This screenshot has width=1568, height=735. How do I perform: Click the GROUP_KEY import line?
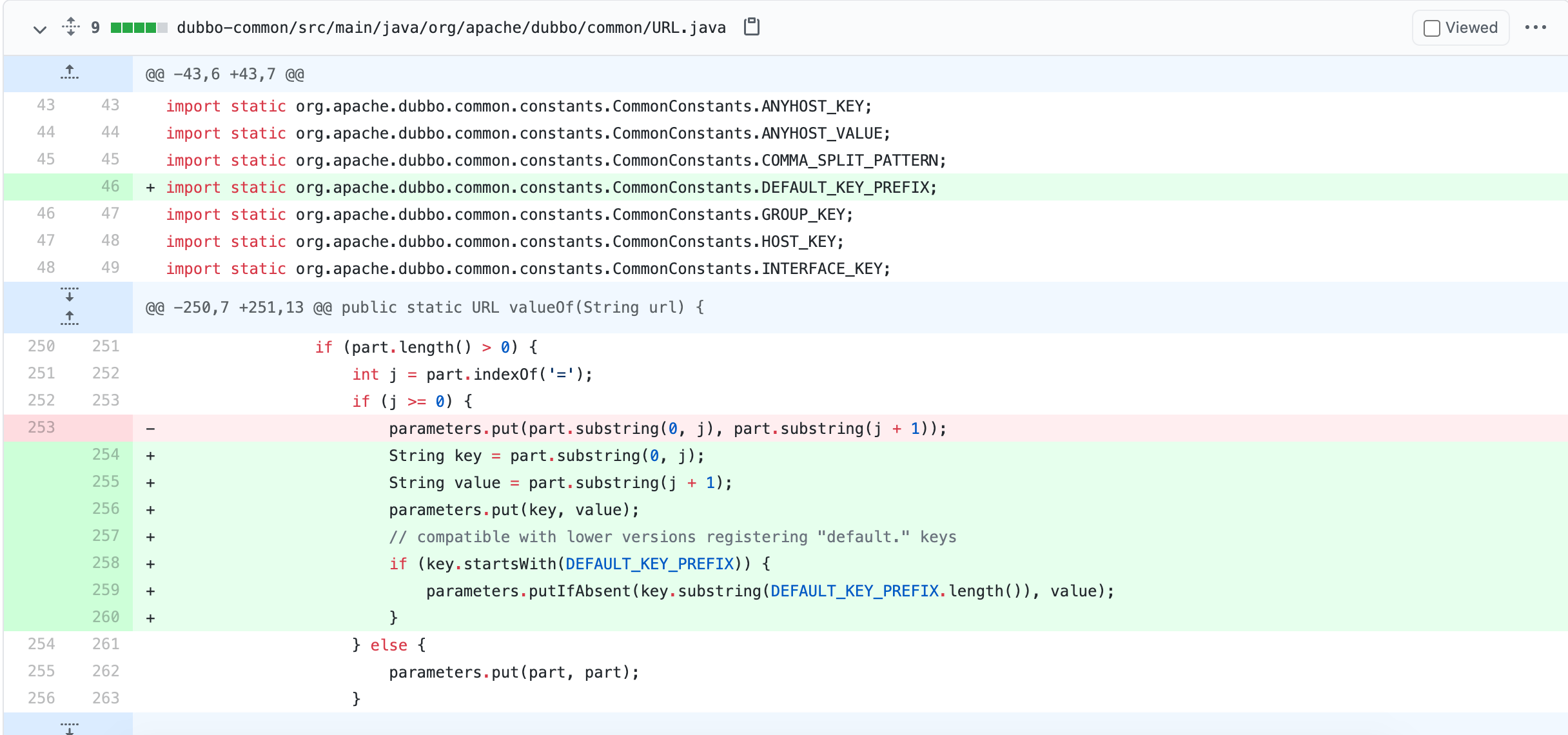(x=509, y=215)
